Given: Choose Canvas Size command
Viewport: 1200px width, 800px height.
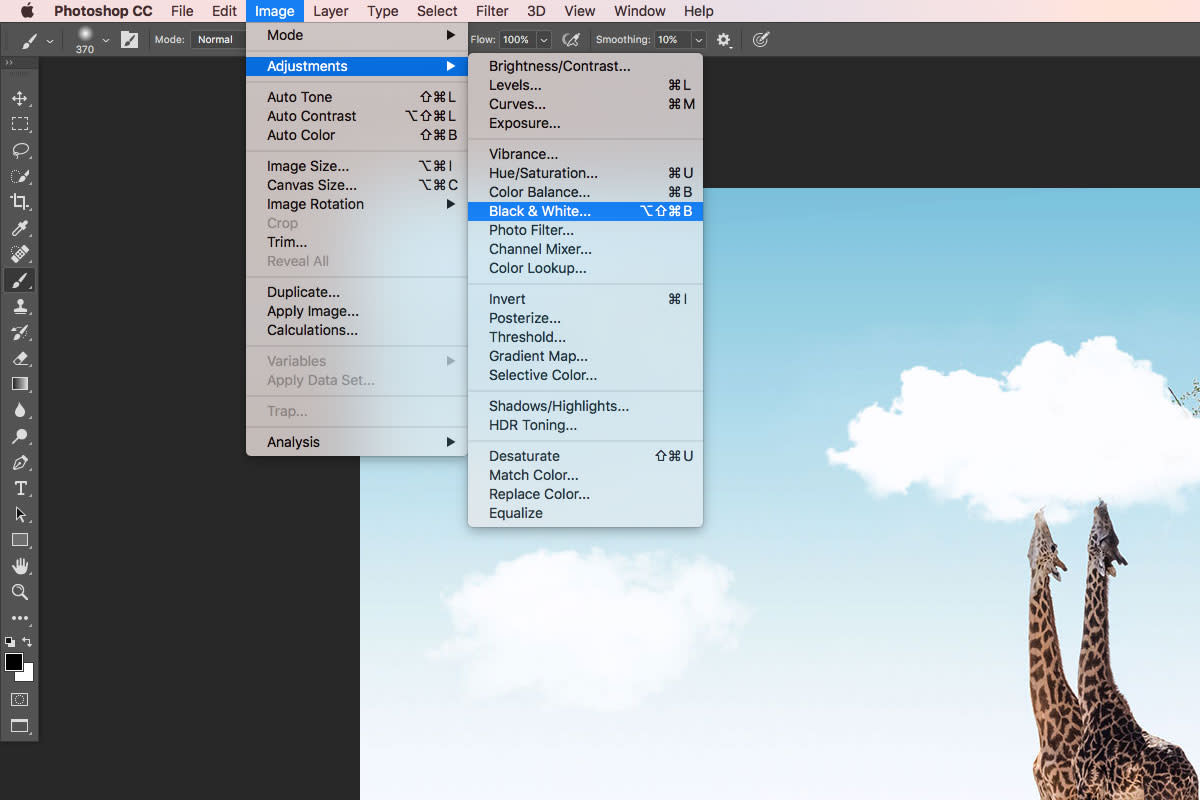Looking at the screenshot, I should coord(356,185).
